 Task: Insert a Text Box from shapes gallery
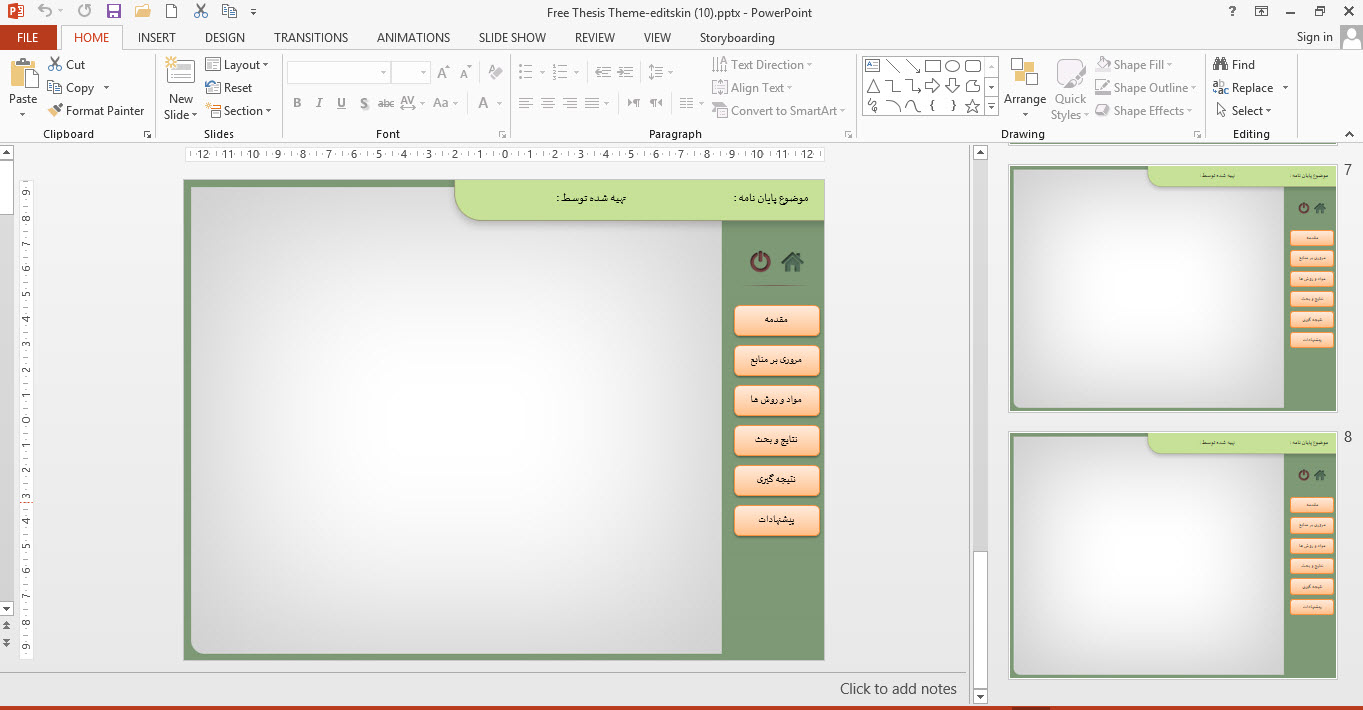pyautogui.click(x=872, y=66)
